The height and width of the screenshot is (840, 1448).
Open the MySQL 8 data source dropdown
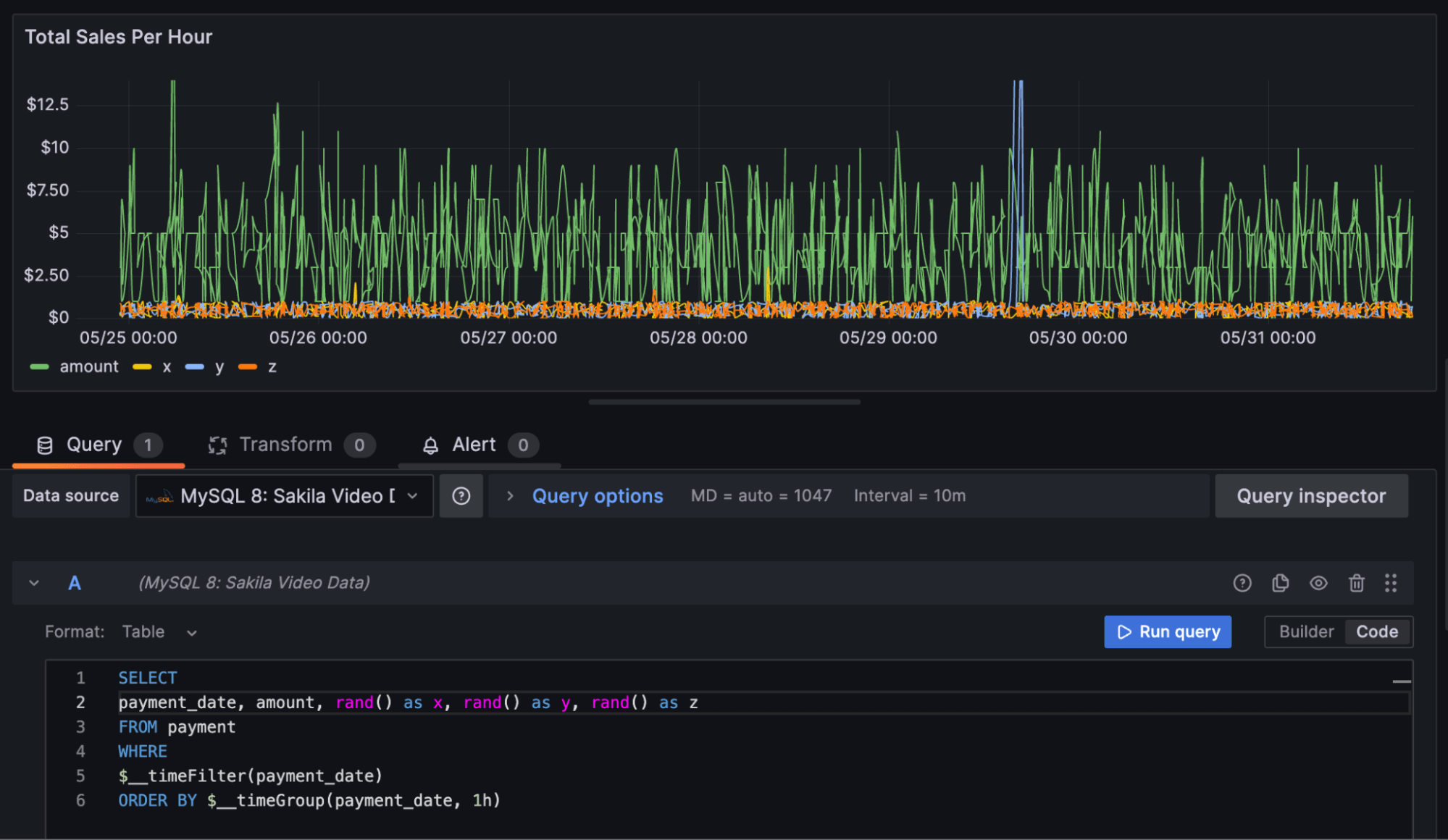click(x=284, y=496)
